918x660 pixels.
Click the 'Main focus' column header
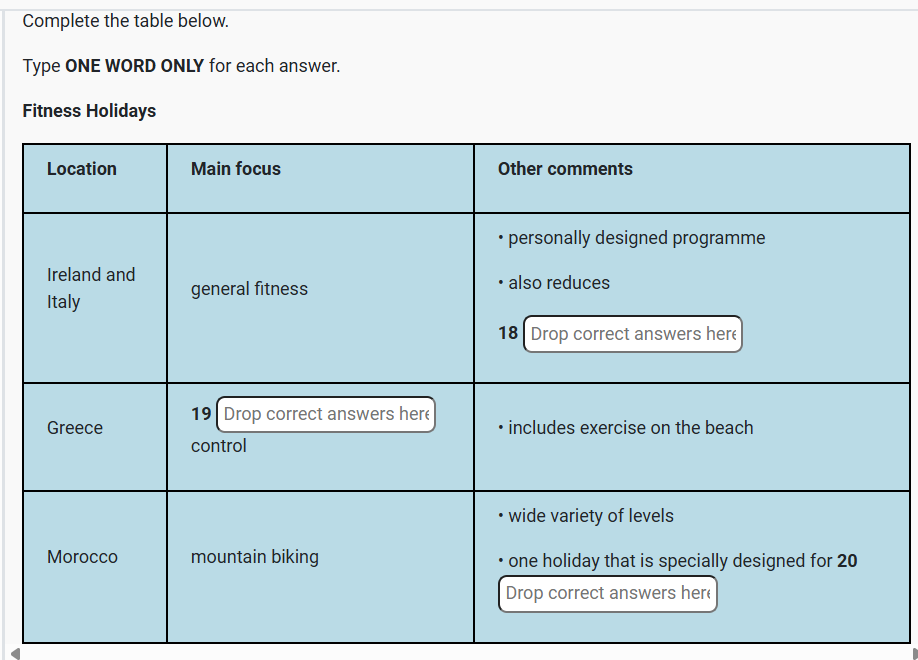(236, 169)
